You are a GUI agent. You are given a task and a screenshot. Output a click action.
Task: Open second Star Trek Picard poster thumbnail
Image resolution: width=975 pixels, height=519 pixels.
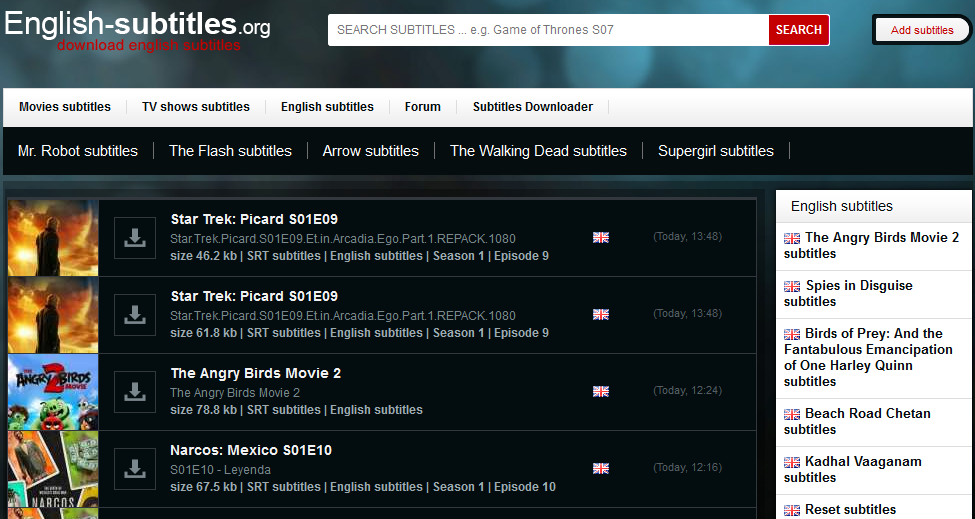53,315
